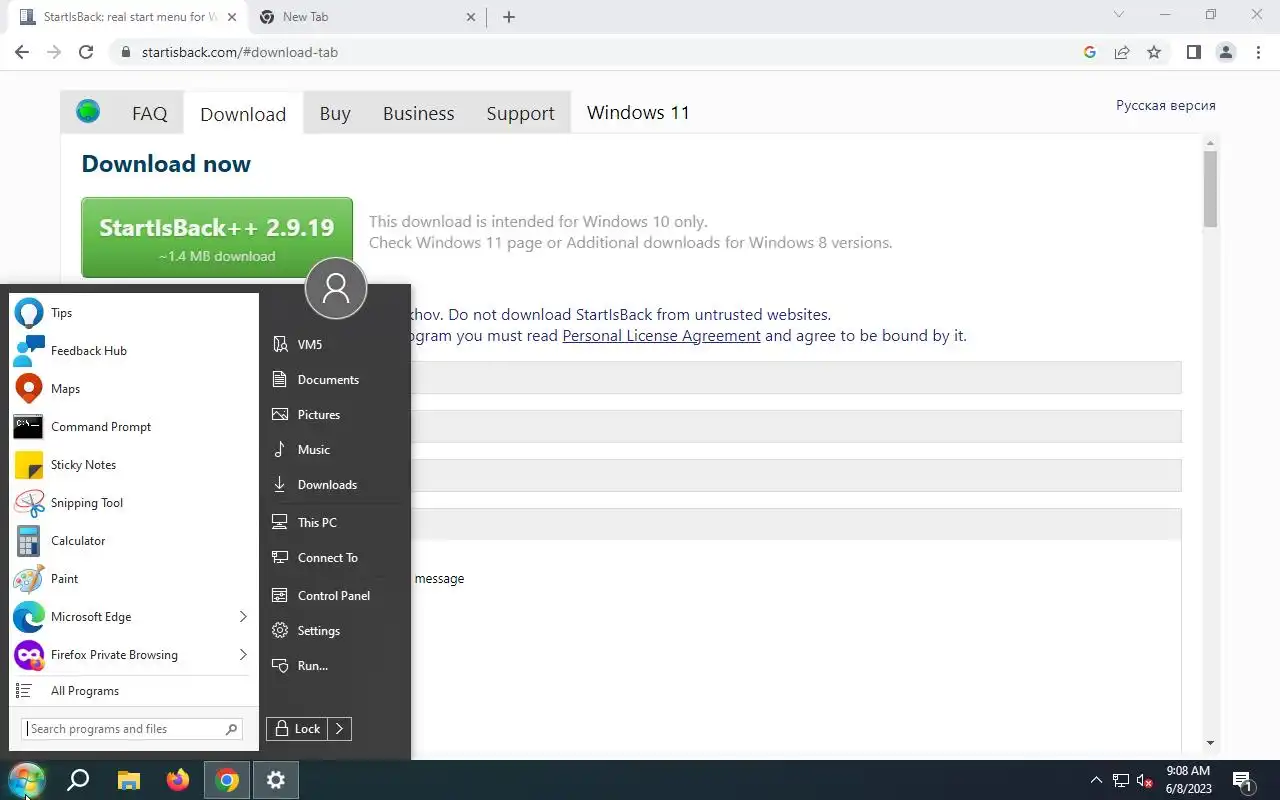Click the page vertical scrollbar thumb
The height and width of the screenshot is (800, 1280).
(x=1210, y=189)
